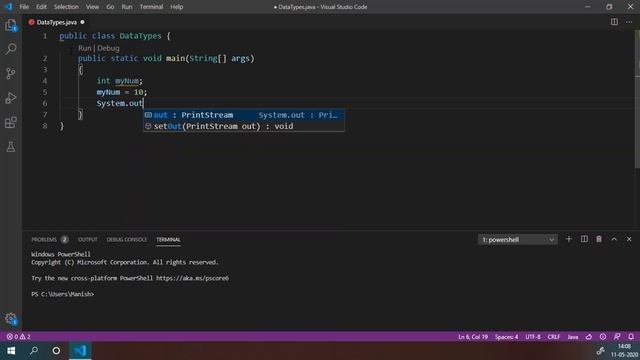Image resolution: width=640 pixels, height=360 pixels.
Task: Select 'setOut(PrintStream out)' suggestion
Action: (244, 126)
